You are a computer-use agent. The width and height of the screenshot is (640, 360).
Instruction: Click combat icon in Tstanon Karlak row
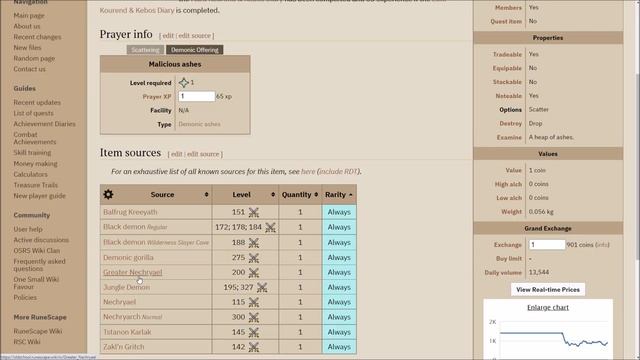(x=254, y=332)
